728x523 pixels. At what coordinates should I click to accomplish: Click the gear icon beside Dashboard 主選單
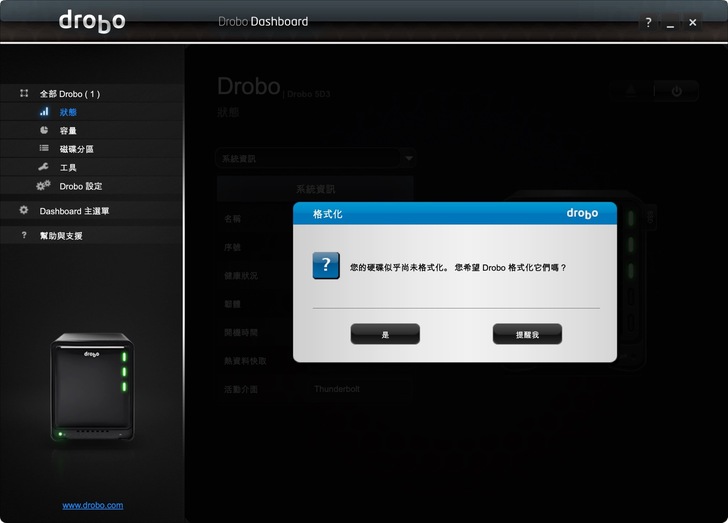point(24,211)
